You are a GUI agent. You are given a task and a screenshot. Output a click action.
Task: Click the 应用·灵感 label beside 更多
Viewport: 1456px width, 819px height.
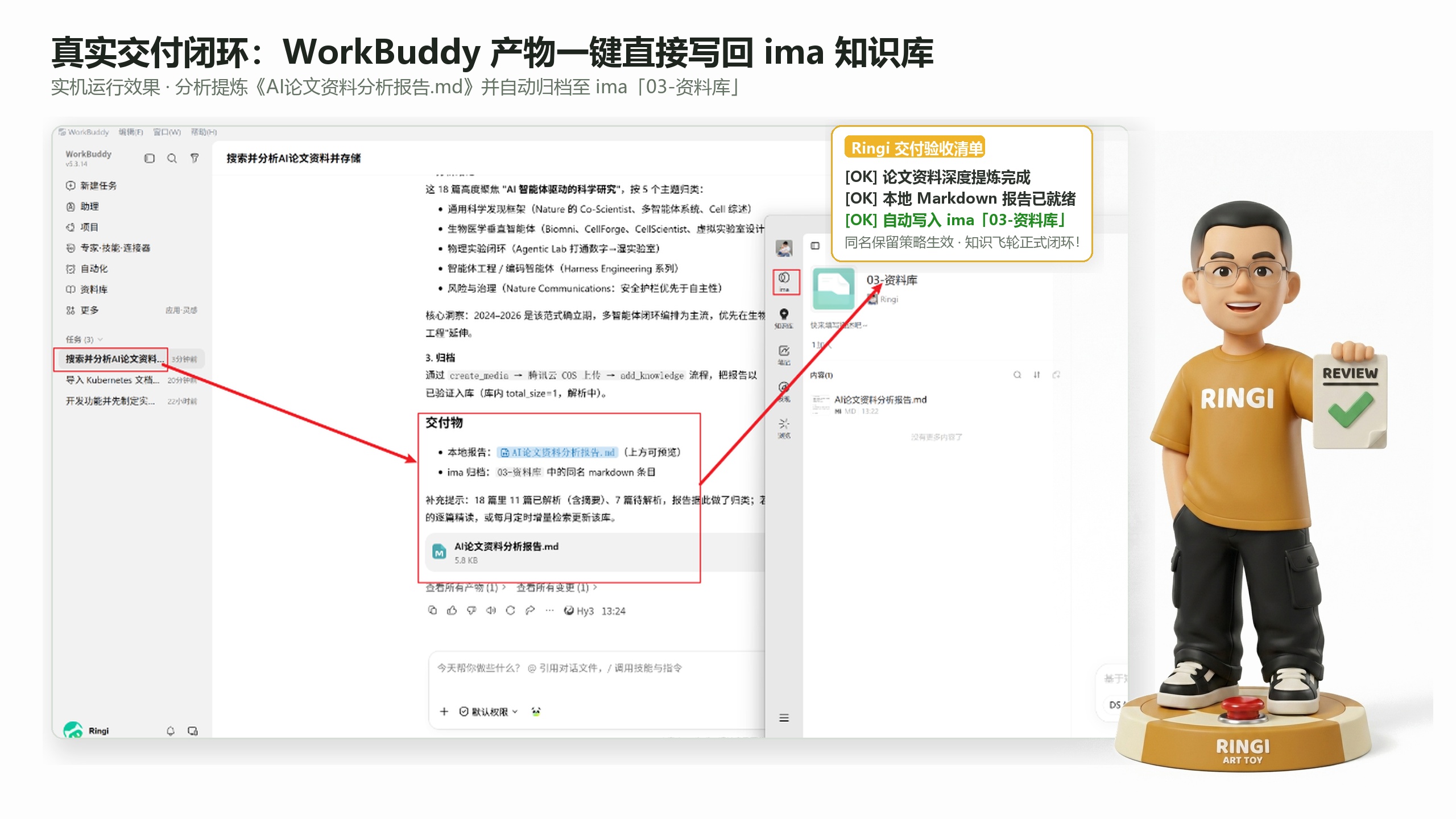point(181,310)
